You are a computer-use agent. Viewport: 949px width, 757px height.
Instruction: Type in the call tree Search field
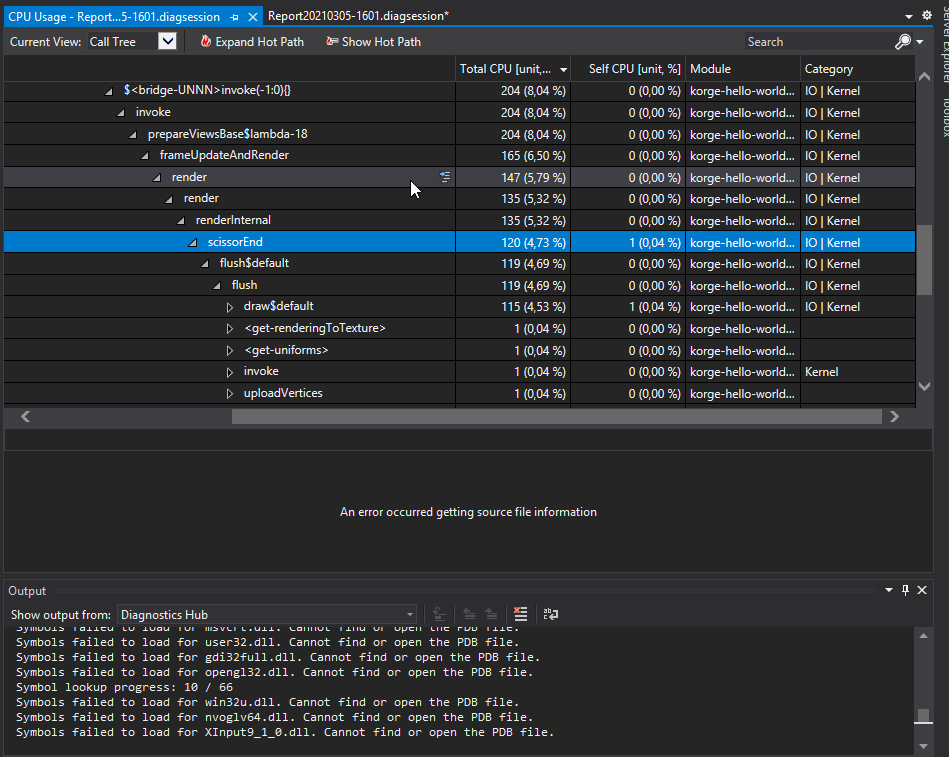tap(815, 42)
